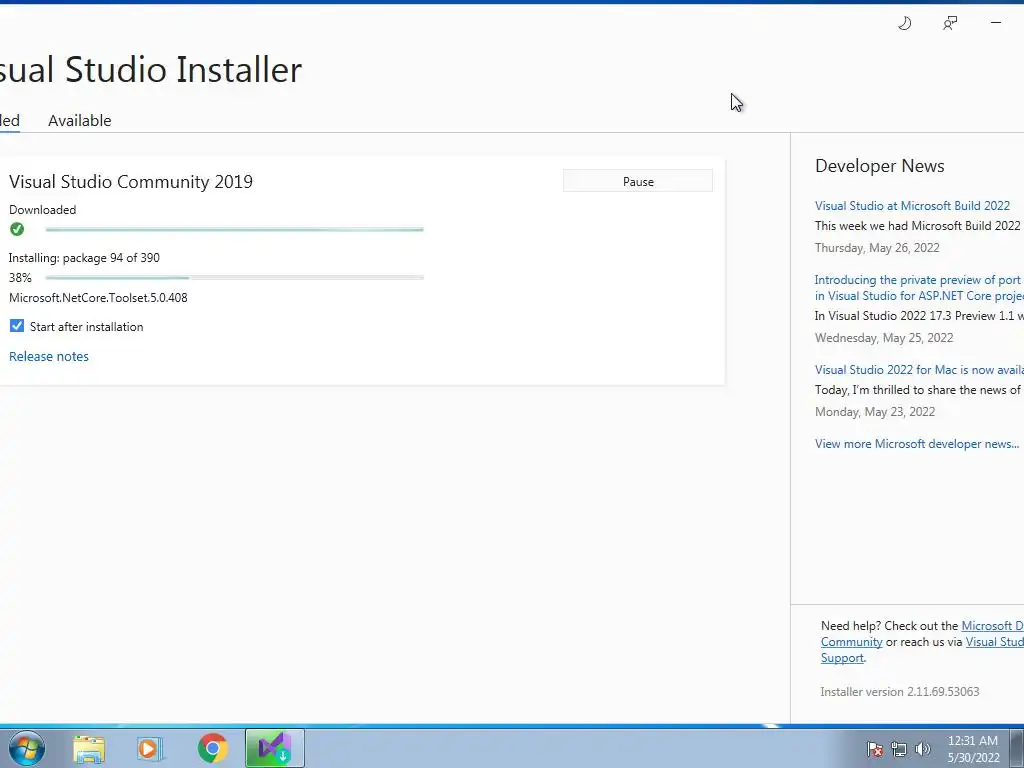Open Google Chrome from the taskbar
Viewport: 1024px width, 768px height.
pos(212,748)
